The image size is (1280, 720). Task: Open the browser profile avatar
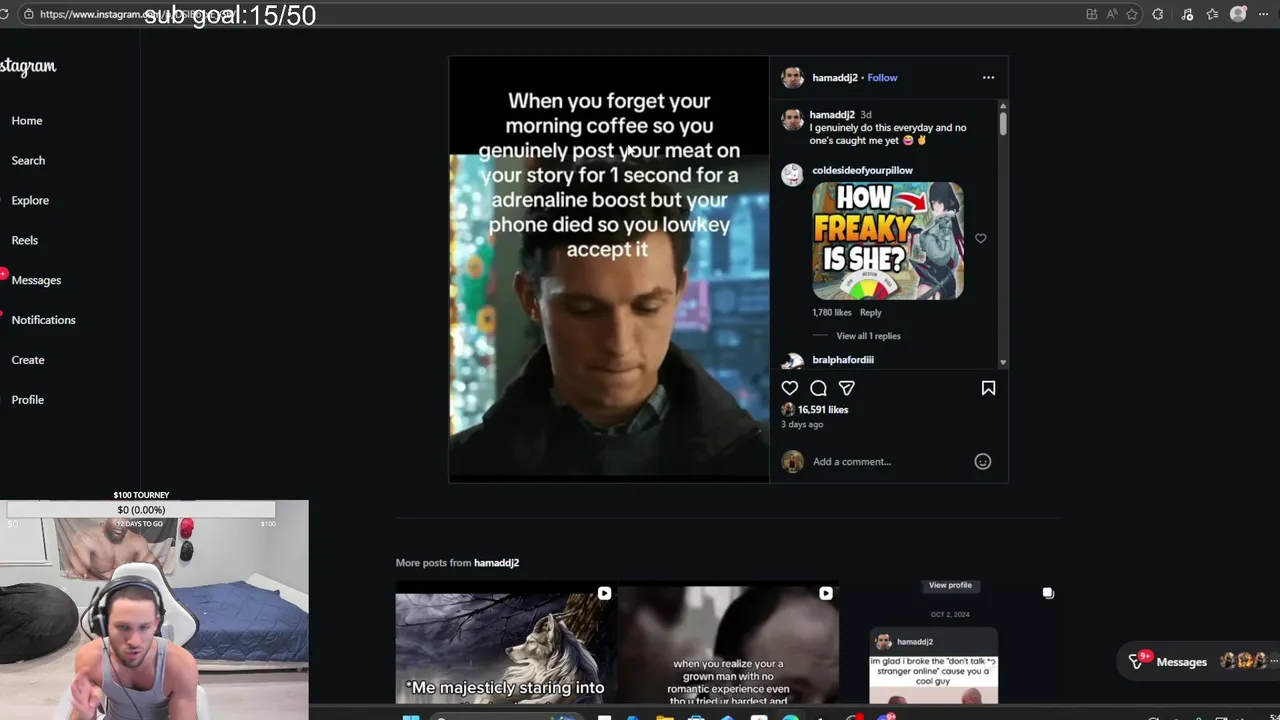coord(1238,14)
